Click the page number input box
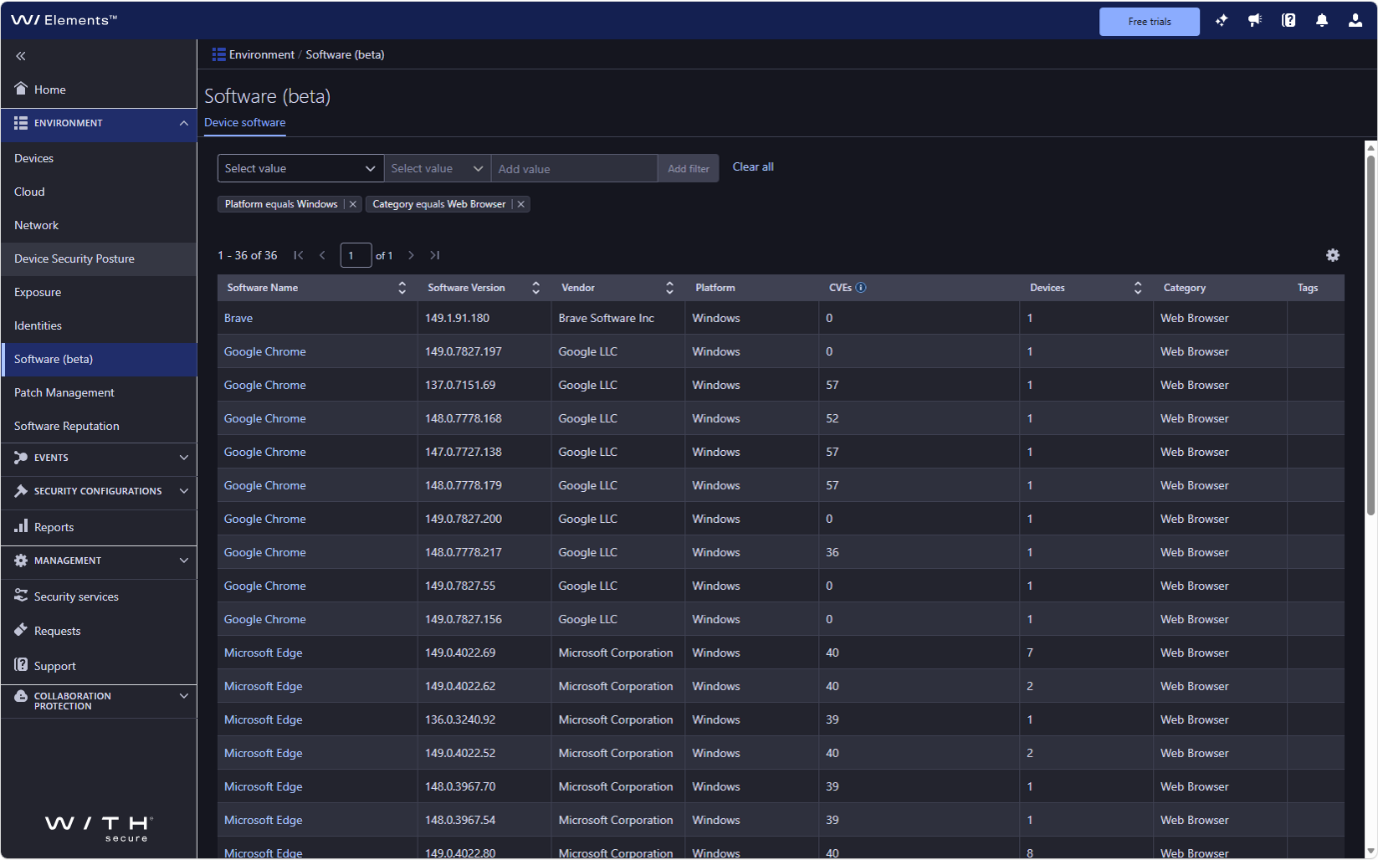 356,256
